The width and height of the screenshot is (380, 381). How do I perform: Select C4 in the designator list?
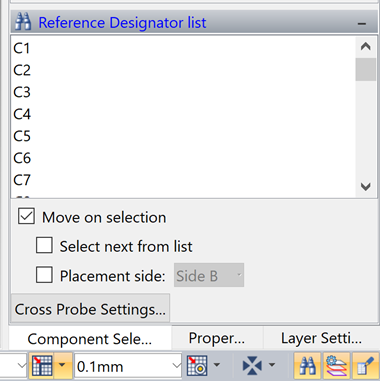pyautogui.click(x=22, y=114)
